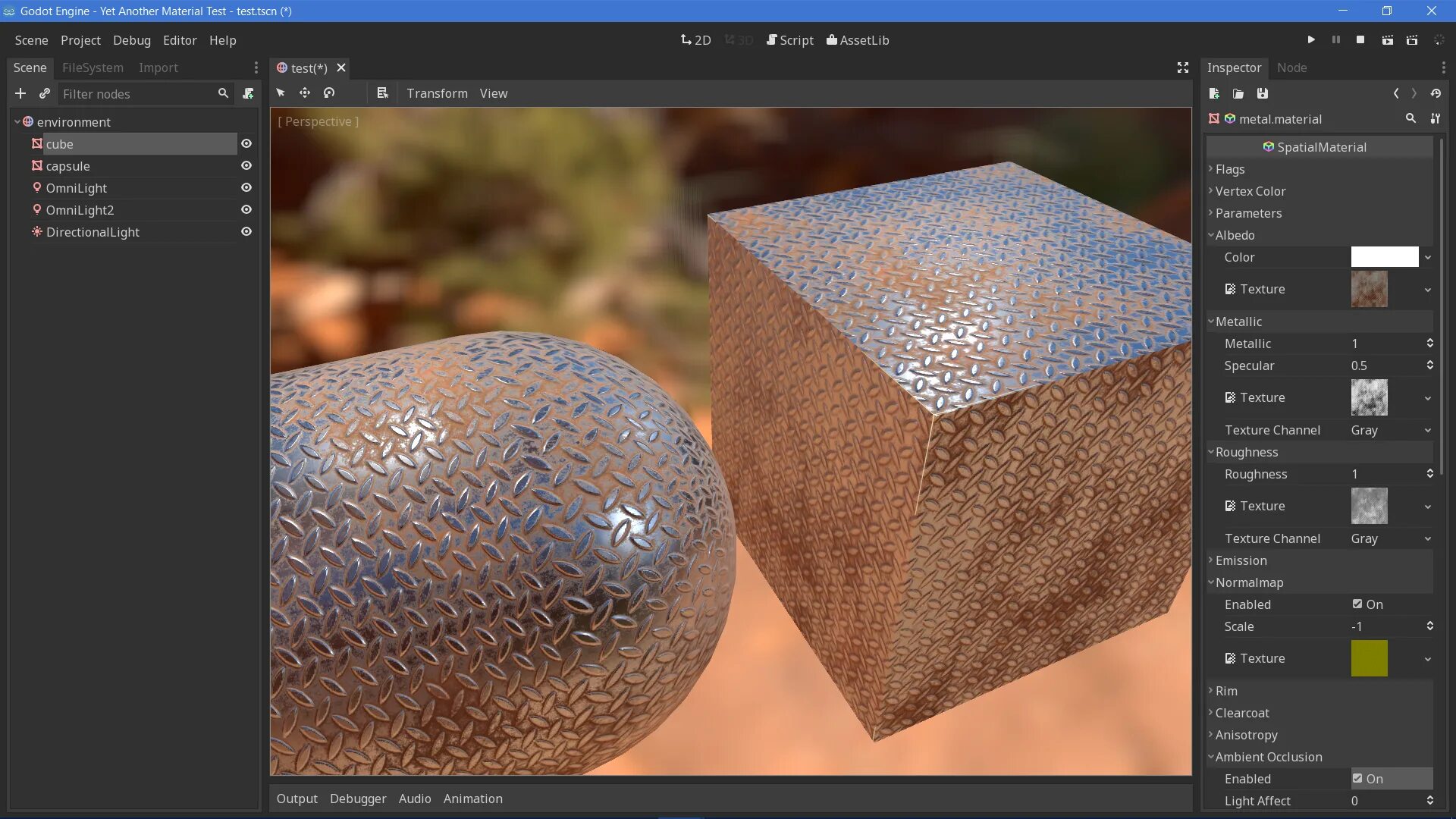Click the inspector history icon
This screenshot has height=819, width=1456.
(x=1436, y=93)
